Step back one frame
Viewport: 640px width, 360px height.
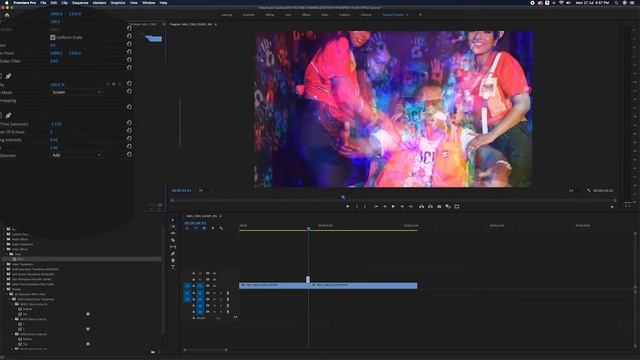[384, 207]
